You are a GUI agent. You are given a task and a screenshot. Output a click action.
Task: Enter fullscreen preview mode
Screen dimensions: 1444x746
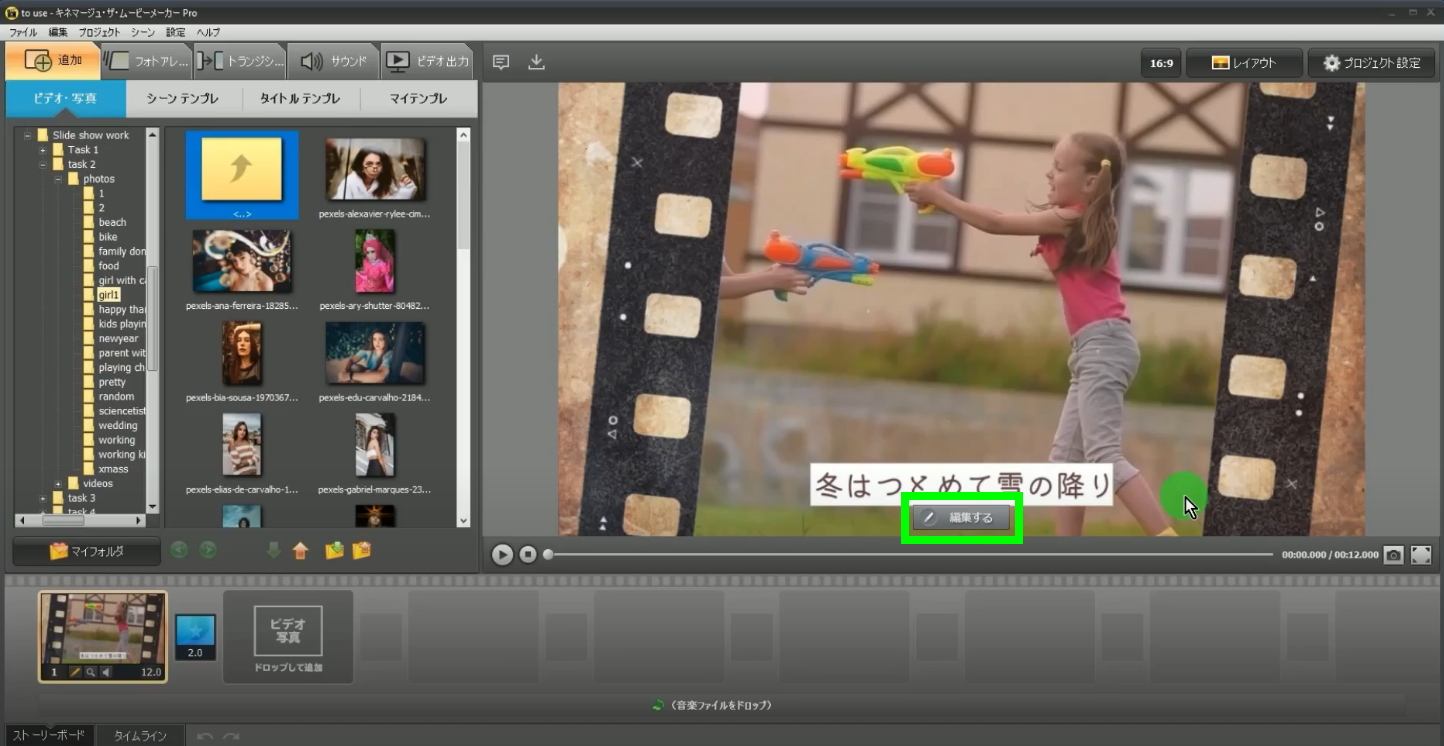pyautogui.click(x=1421, y=555)
